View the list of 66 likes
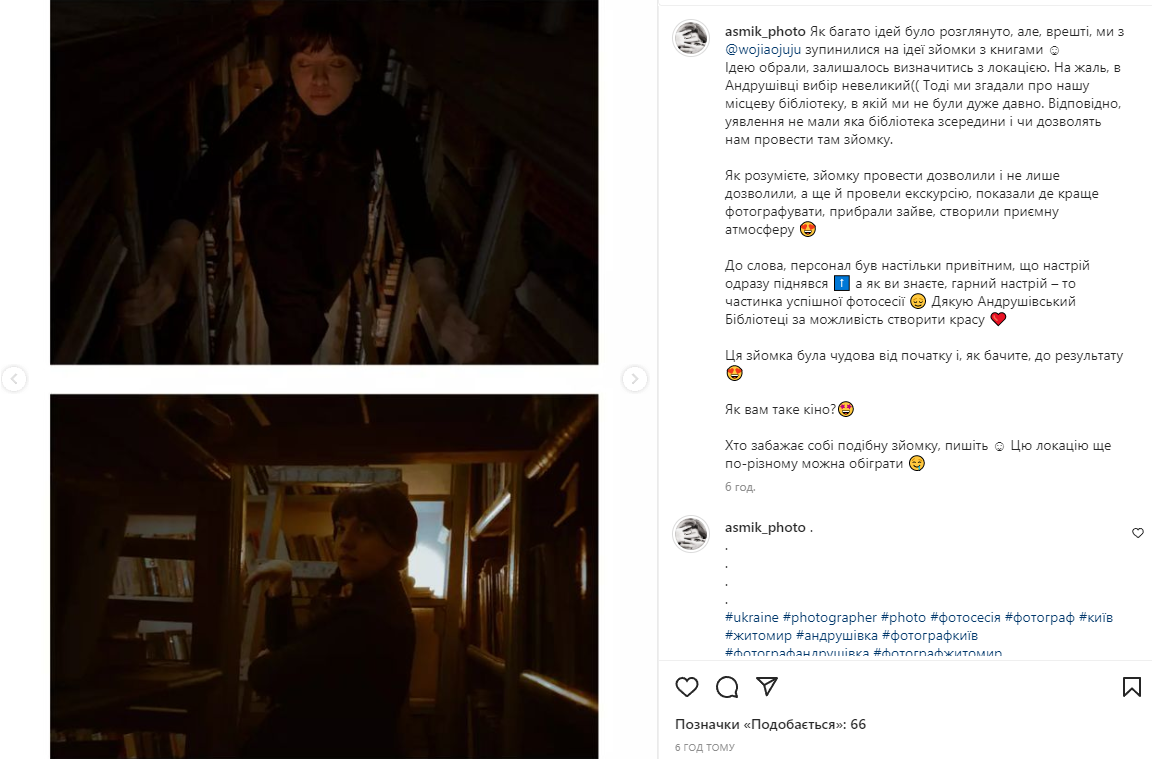 tap(770, 724)
